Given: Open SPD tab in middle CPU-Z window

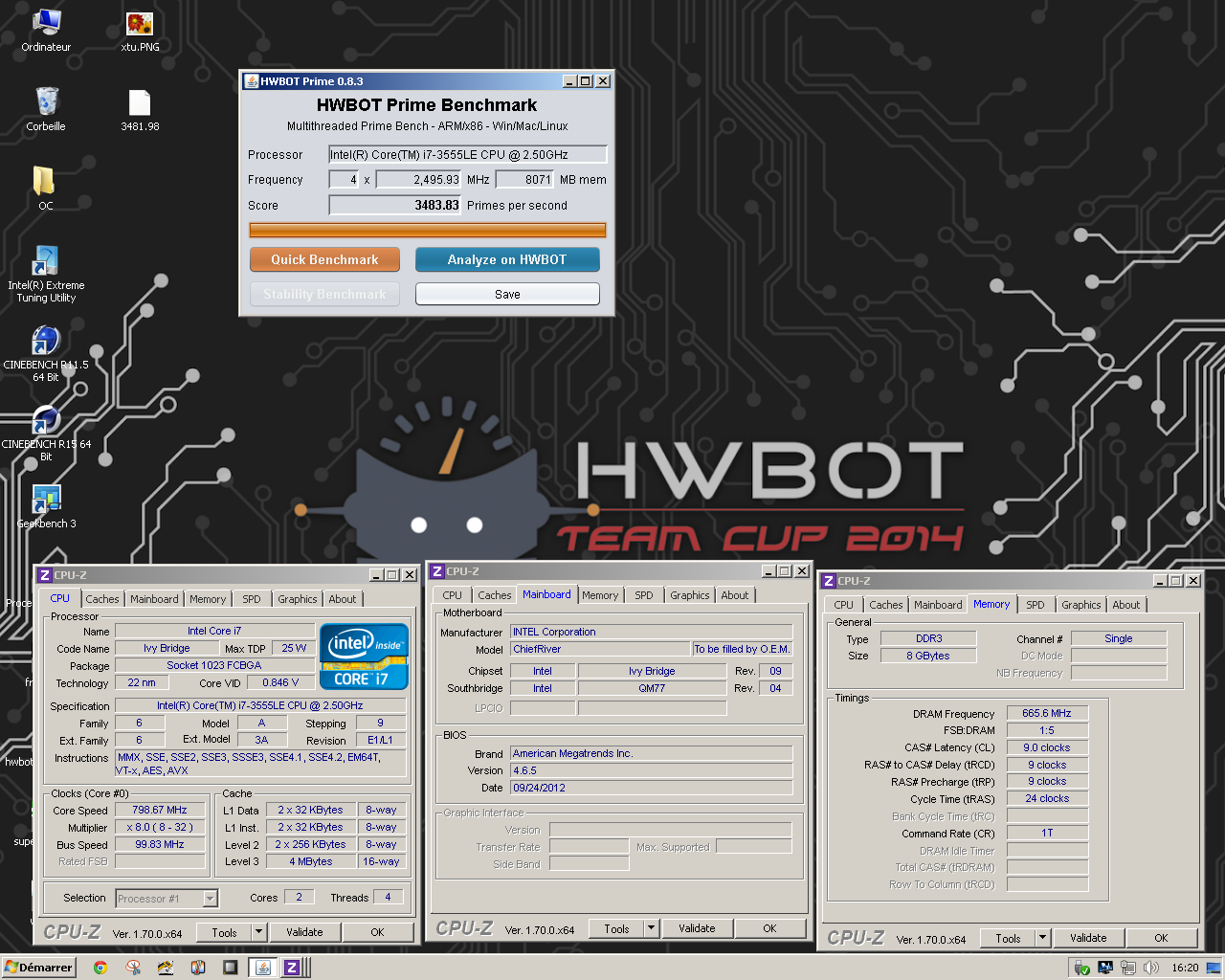Looking at the screenshot, I should point(644,595).
